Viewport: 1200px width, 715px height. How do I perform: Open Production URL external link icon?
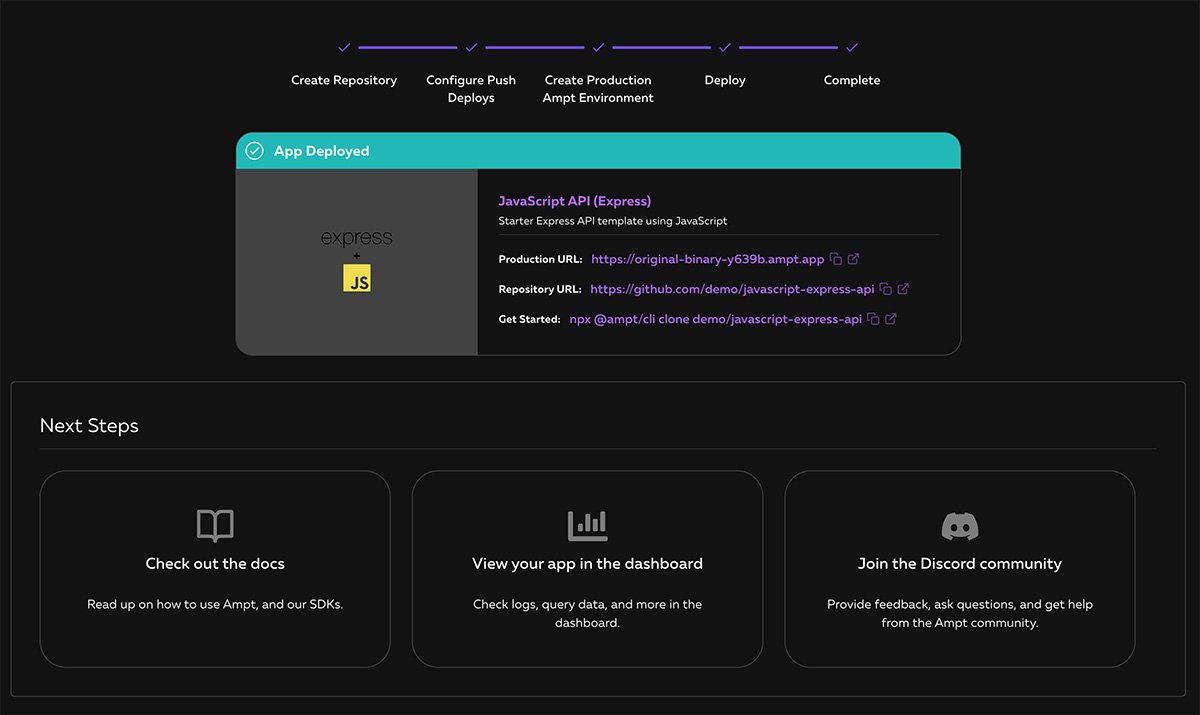tap(853, 259)
